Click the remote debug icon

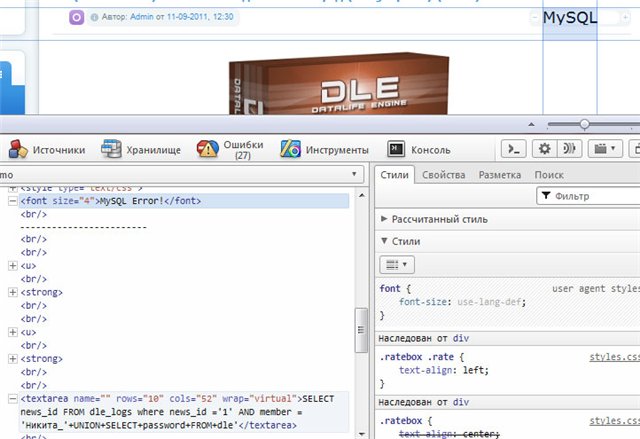tap(569, 149)
